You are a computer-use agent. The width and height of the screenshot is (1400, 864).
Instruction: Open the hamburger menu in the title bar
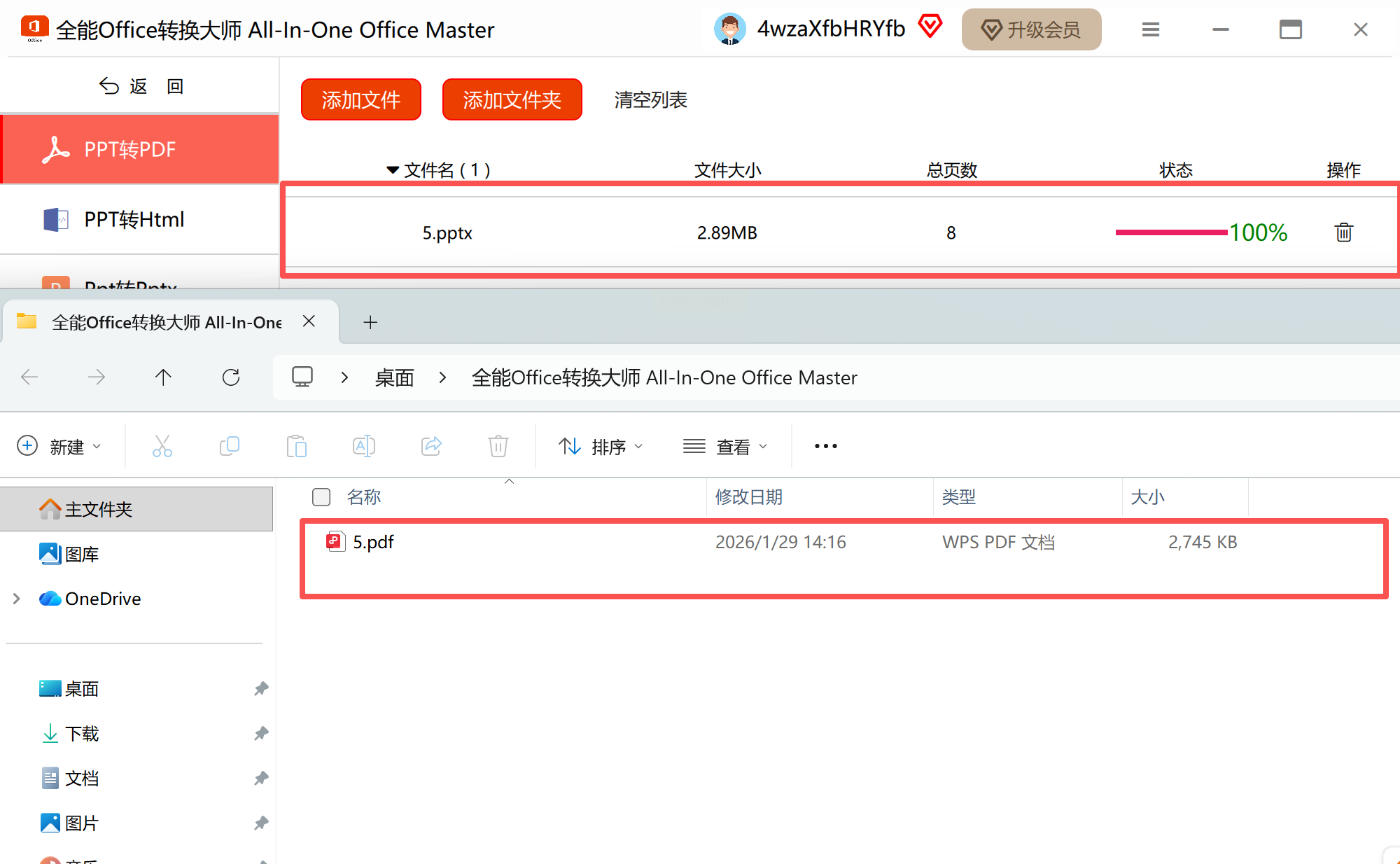pyautogui.click(x=1150, y=29)
